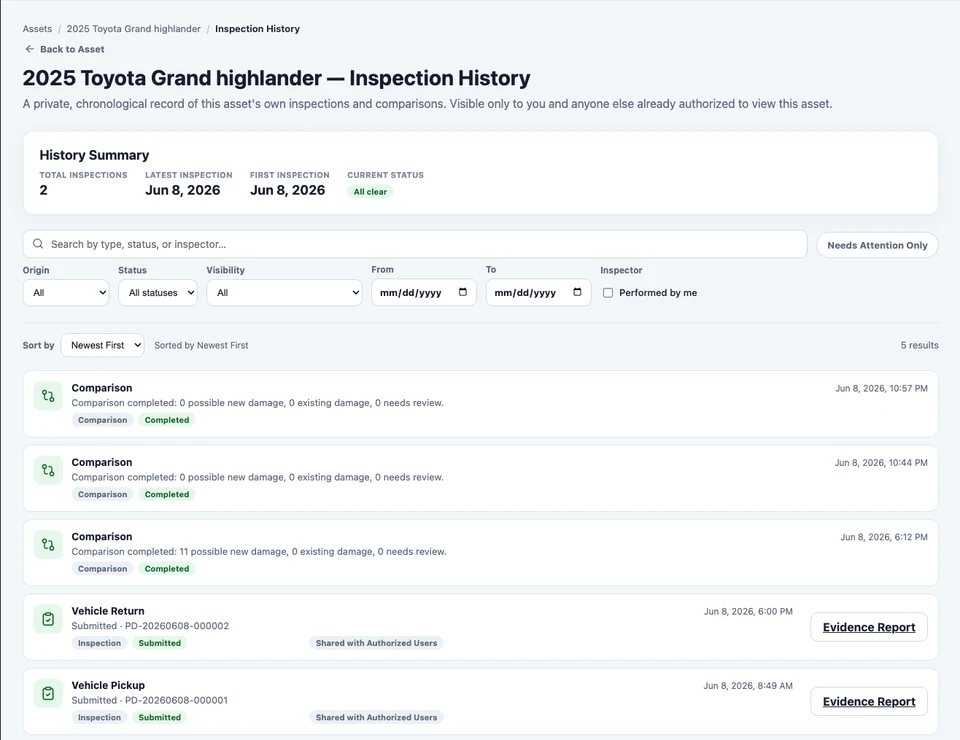This screenshot has width=960, height=740.
Task: Click the Completed badge on the 10:44 PM comparison
Action: tap(167, 494)
